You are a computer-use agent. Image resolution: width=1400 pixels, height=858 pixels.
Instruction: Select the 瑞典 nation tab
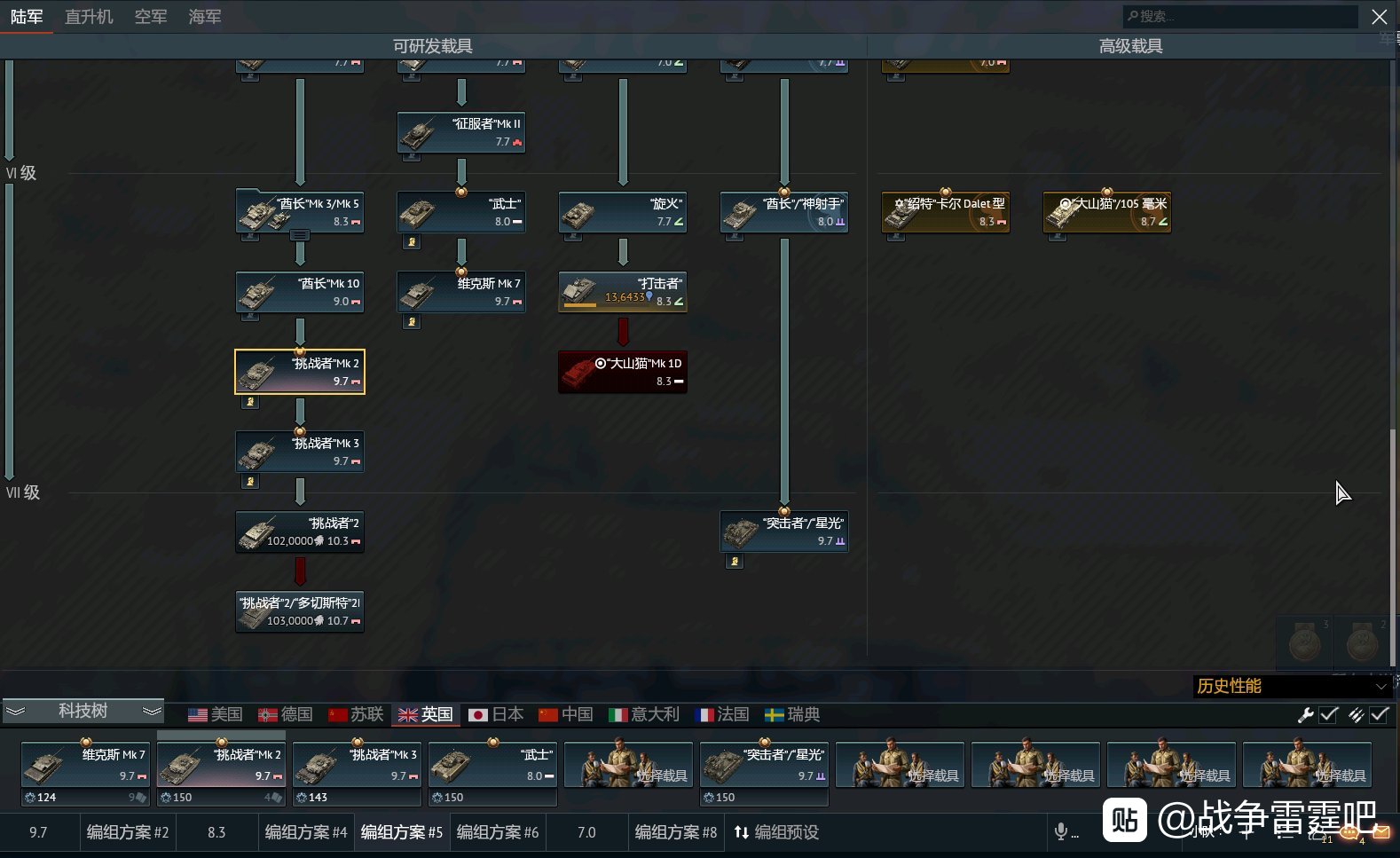click(x=792, y=714)
